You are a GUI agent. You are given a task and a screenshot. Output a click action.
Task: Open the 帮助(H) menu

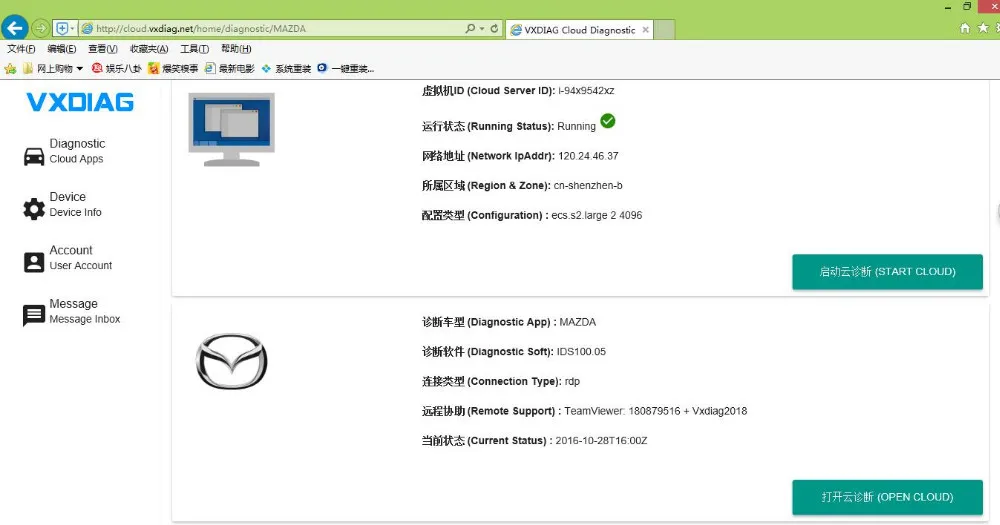tap(236, 49)
